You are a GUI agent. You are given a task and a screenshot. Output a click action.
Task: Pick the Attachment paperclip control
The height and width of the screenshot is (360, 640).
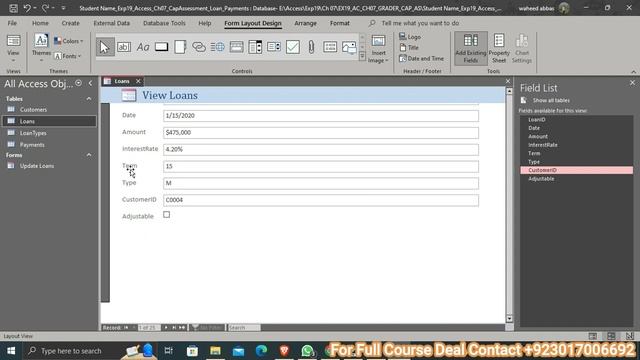point(311,47)
